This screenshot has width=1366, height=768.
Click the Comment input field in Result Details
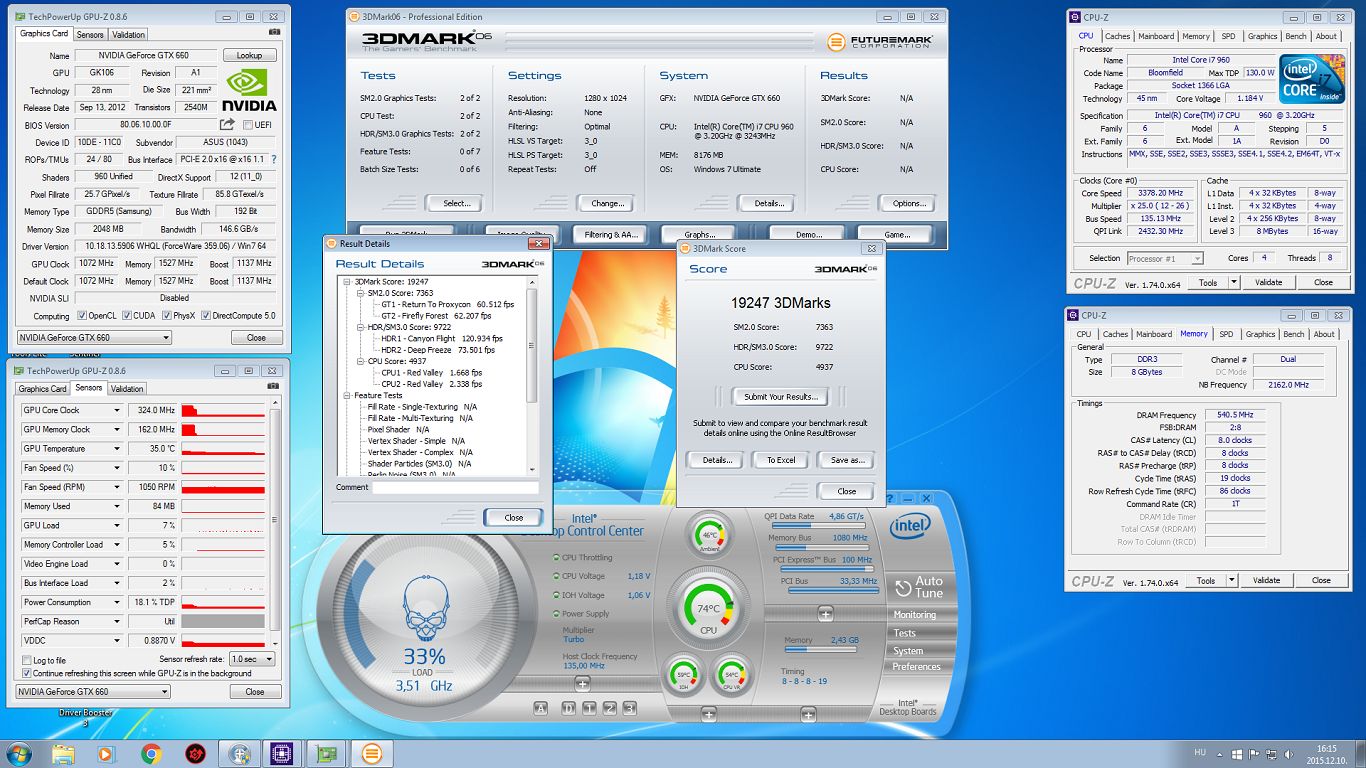click(x=455, y=488)
